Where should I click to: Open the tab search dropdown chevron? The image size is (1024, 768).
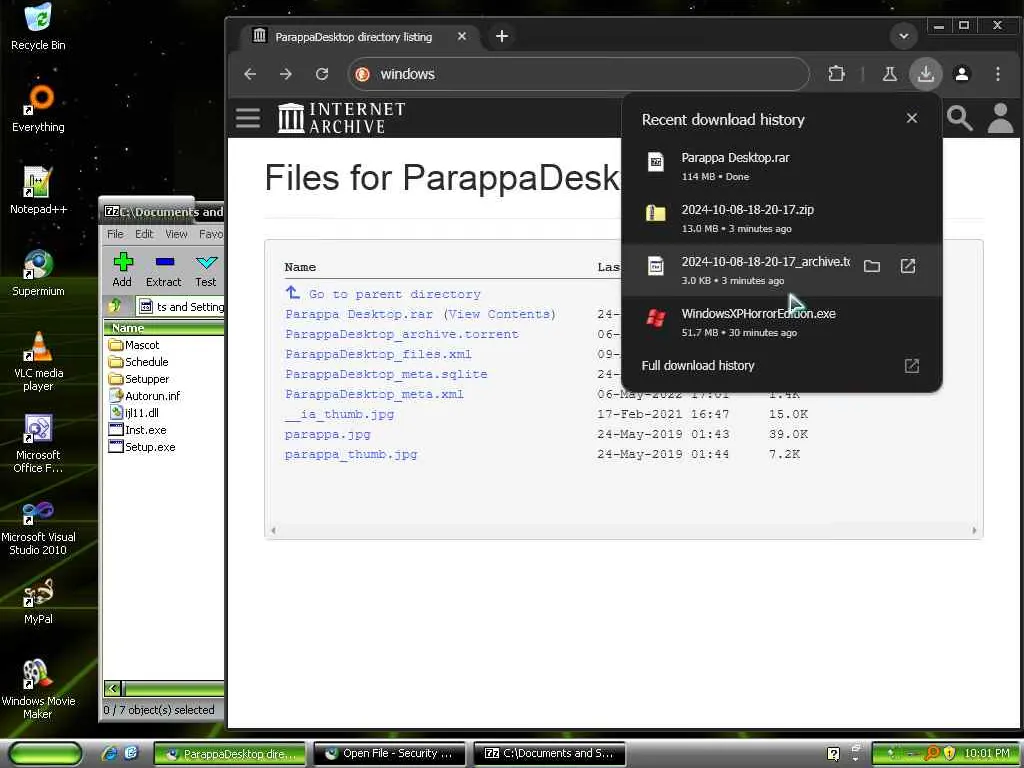[x=904, y=36]
